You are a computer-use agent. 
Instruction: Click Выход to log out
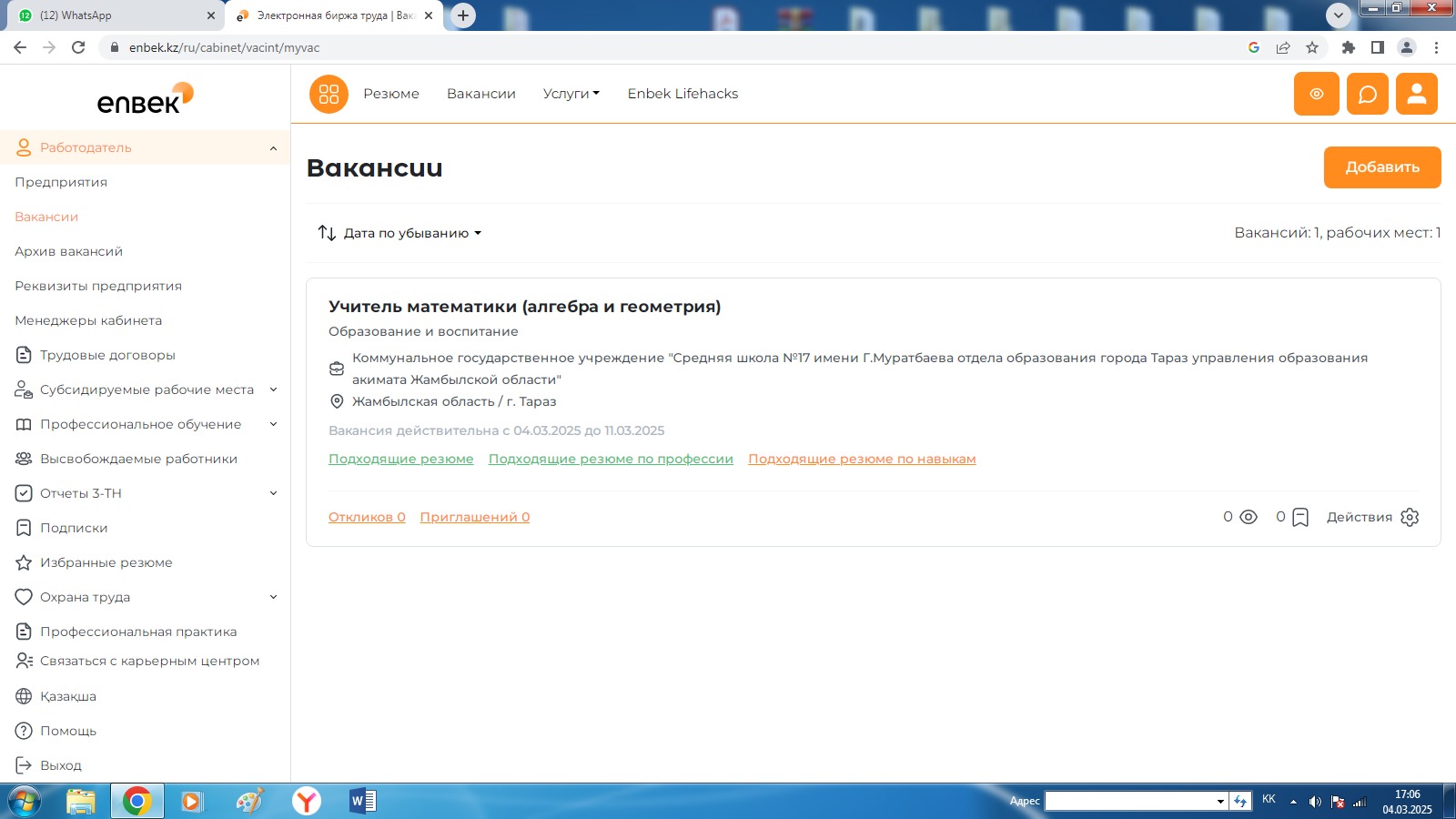61,765
